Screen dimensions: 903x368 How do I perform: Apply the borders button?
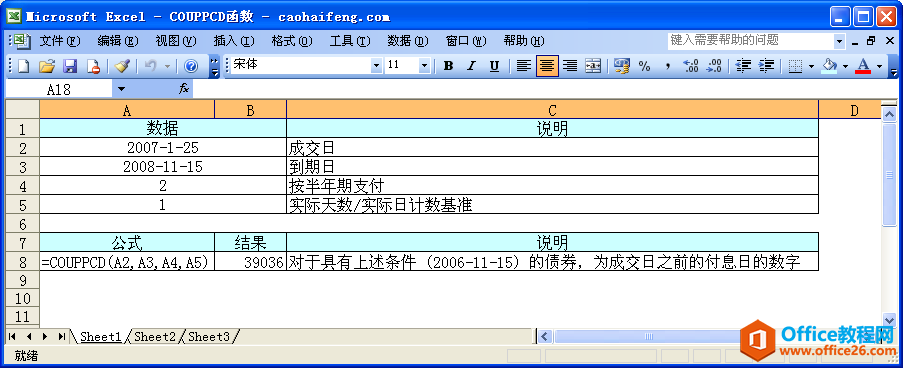point(795,66)
